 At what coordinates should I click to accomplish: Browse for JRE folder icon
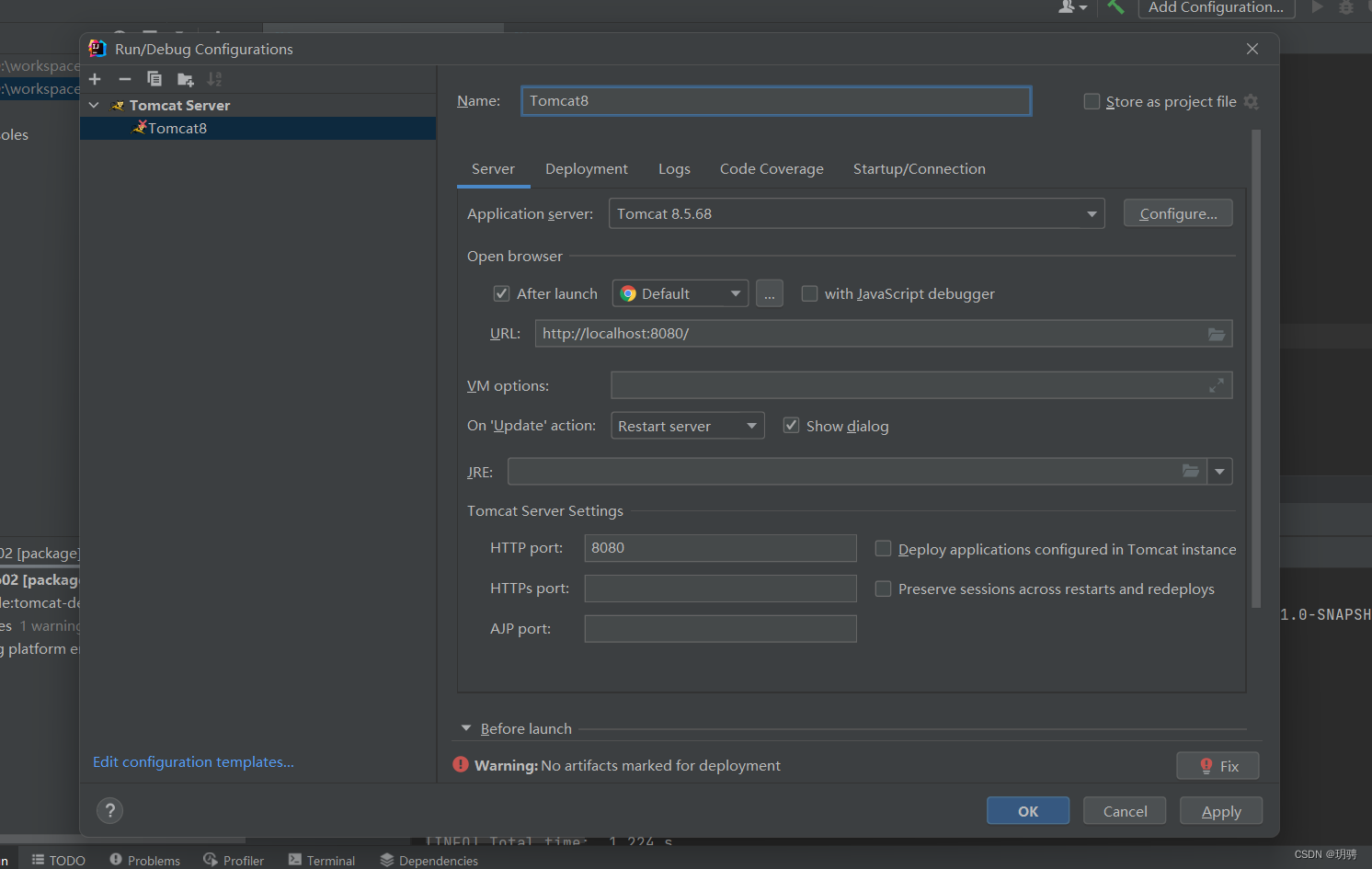tap(1191, 472)
